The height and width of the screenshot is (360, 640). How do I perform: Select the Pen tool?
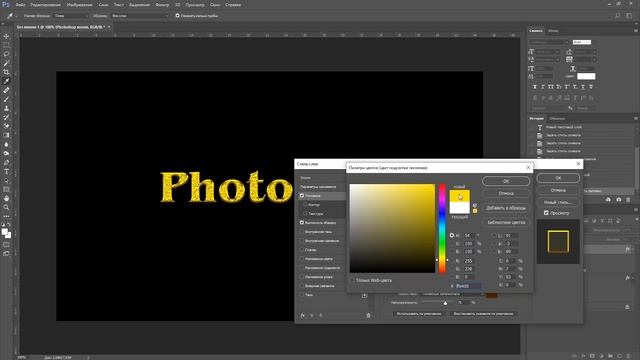click(x=6, y=162)
